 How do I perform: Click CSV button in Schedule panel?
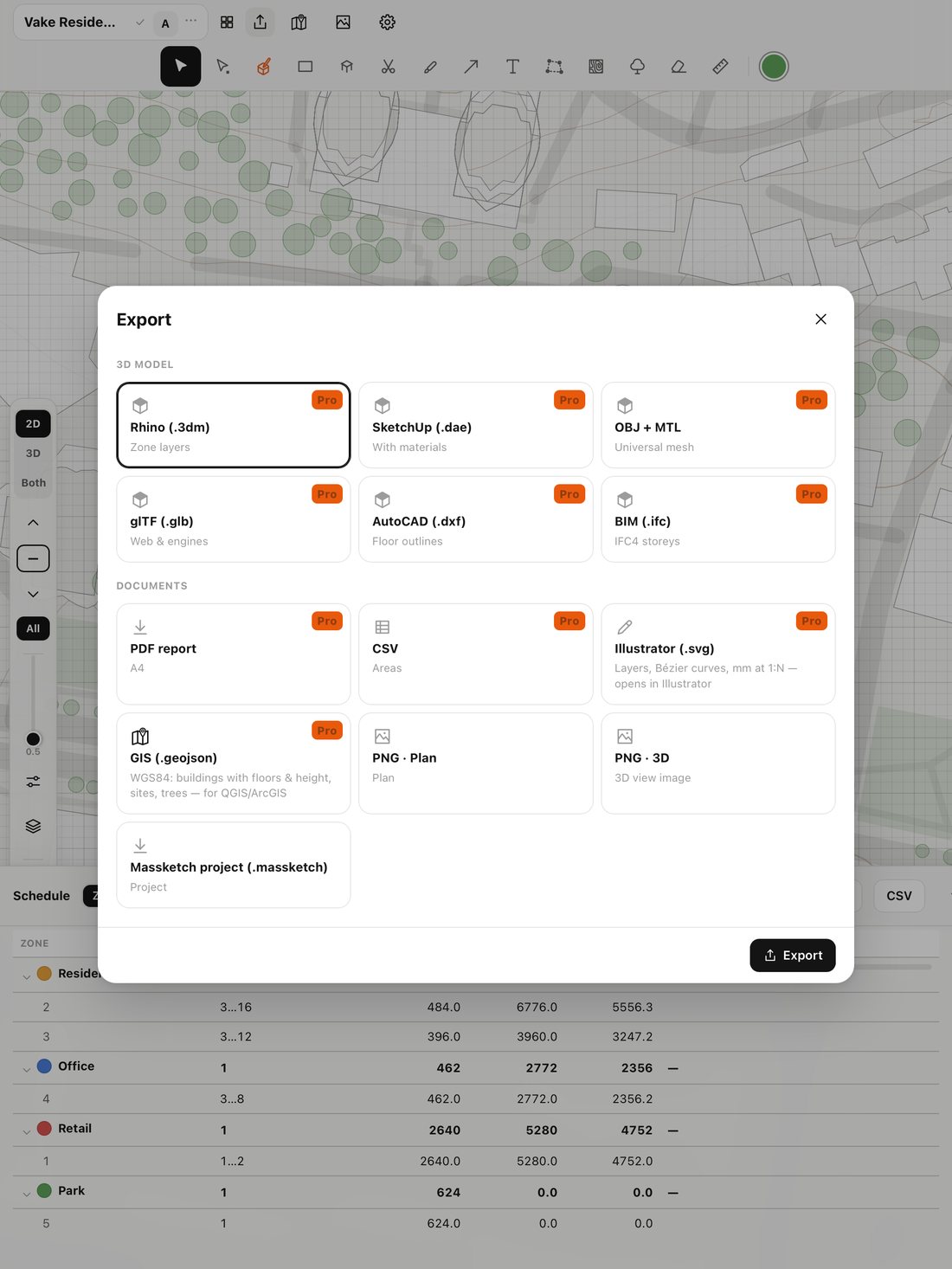pyautogui.click(x=899, y=896)
